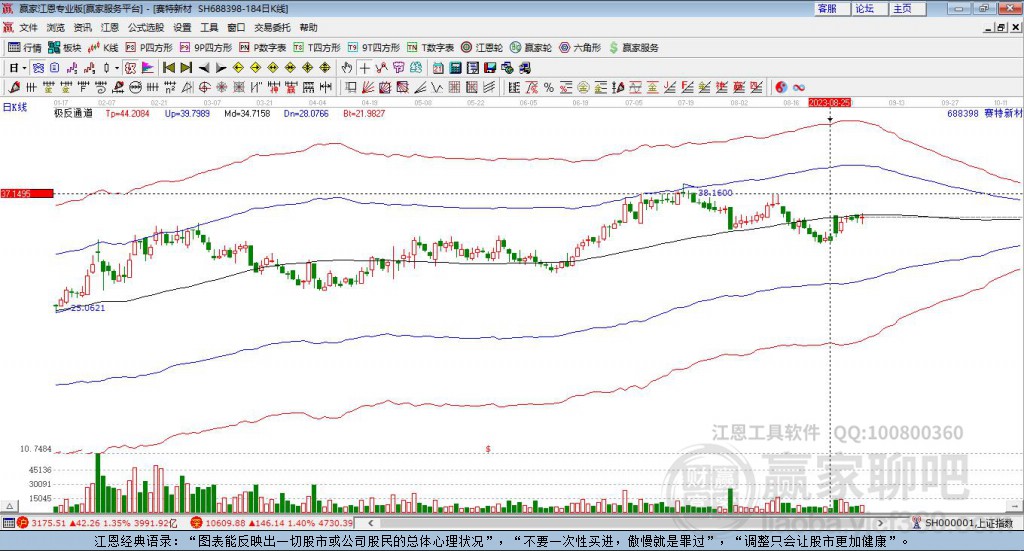
Task: Open the 江恩轮 Gann wheel
Action: click(482, 48)
